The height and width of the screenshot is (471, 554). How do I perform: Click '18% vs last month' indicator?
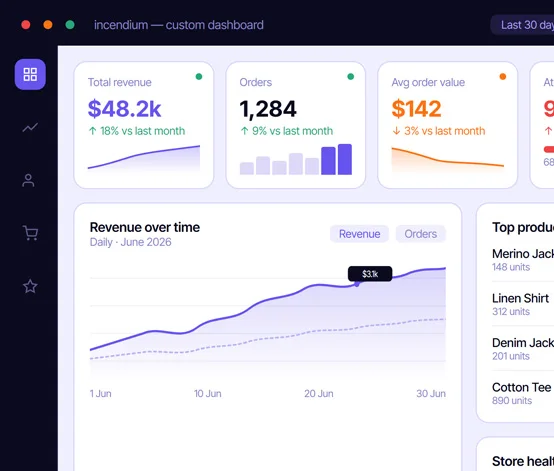tap(136, 131)
